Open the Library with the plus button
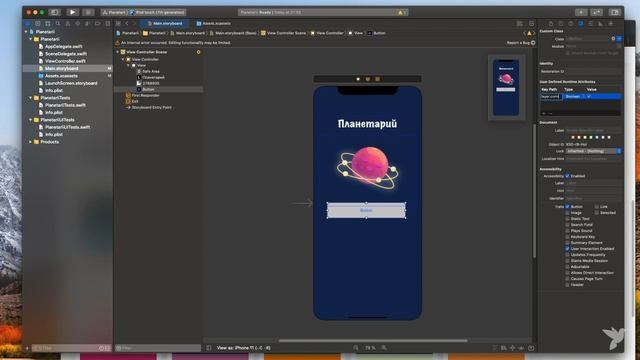This screenshot has width=640, height=360. coord(581,12)
